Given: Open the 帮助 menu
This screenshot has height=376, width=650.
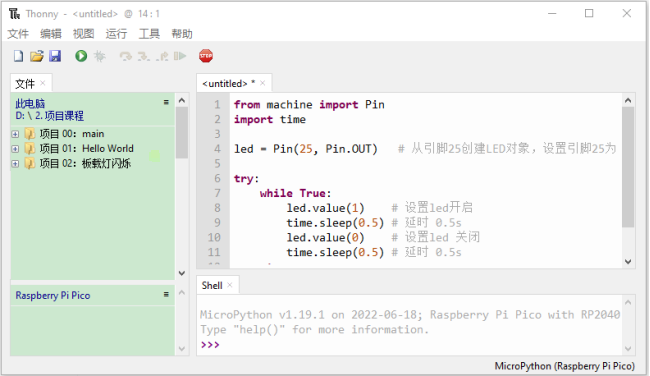Looking at the screenshot, I should [182, 34].
